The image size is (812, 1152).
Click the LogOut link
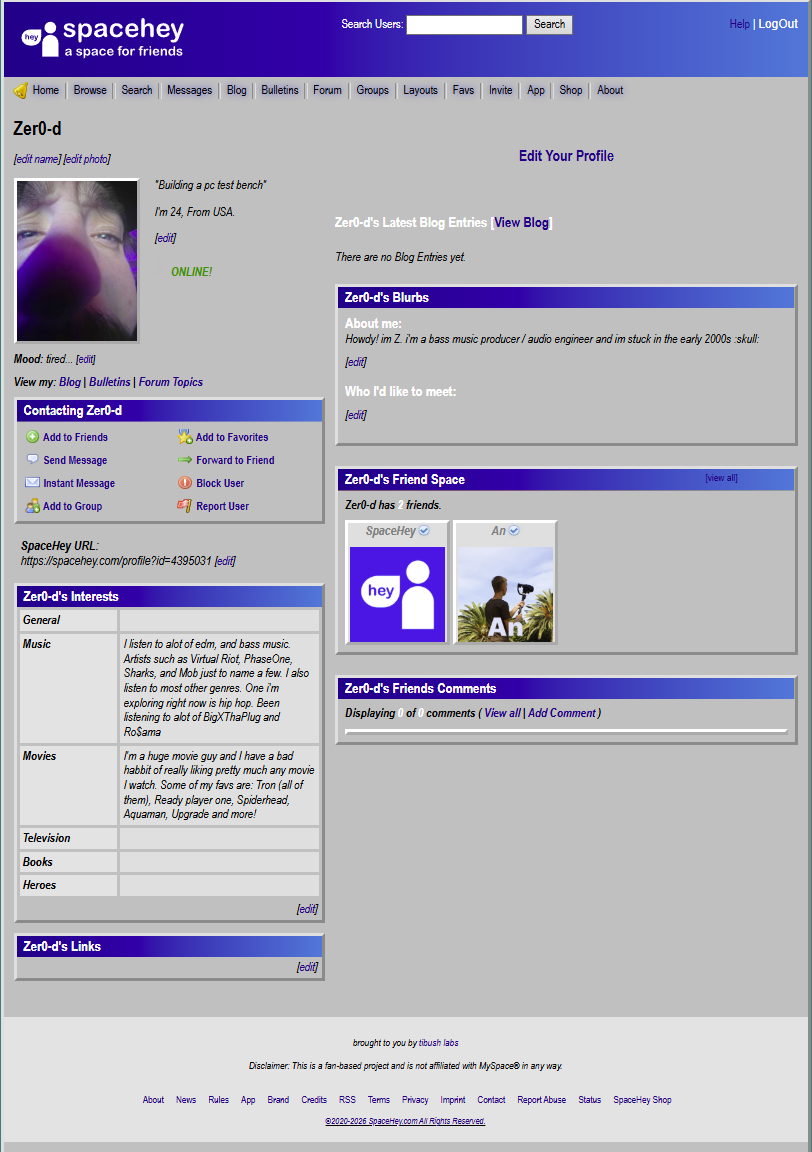click(x=778, y=24)
